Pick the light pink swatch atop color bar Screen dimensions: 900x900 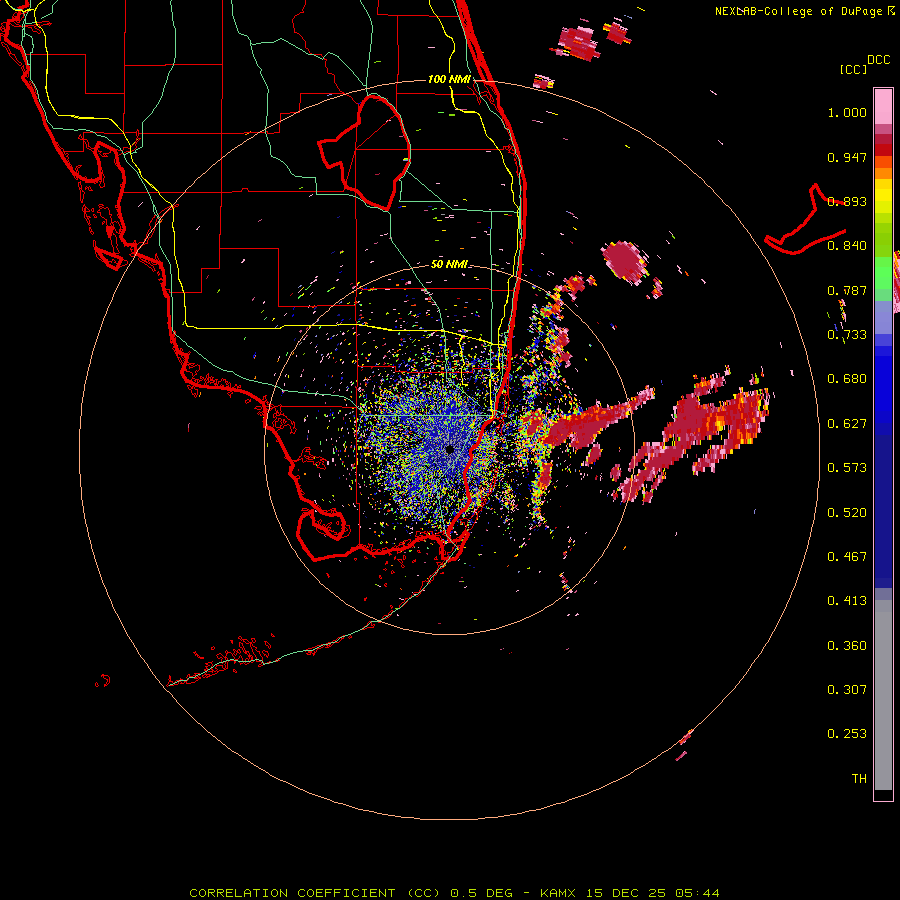[883, 106]
